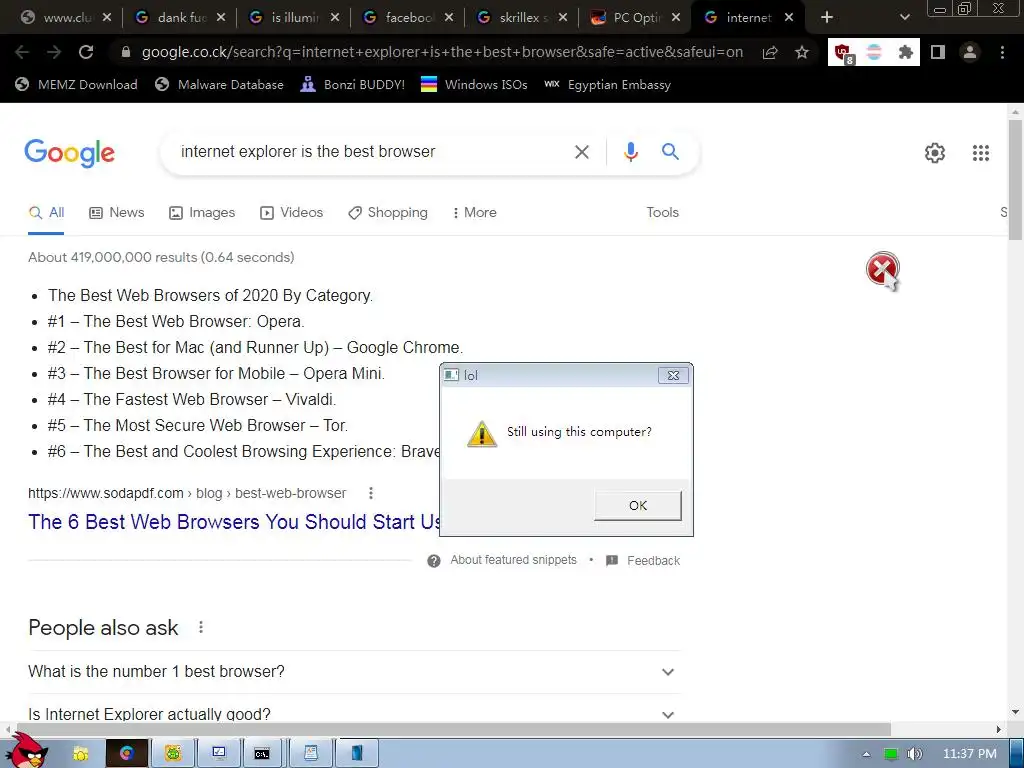Open the Tools search options
Screen dimensions: 1024x768
click(662, 213)
